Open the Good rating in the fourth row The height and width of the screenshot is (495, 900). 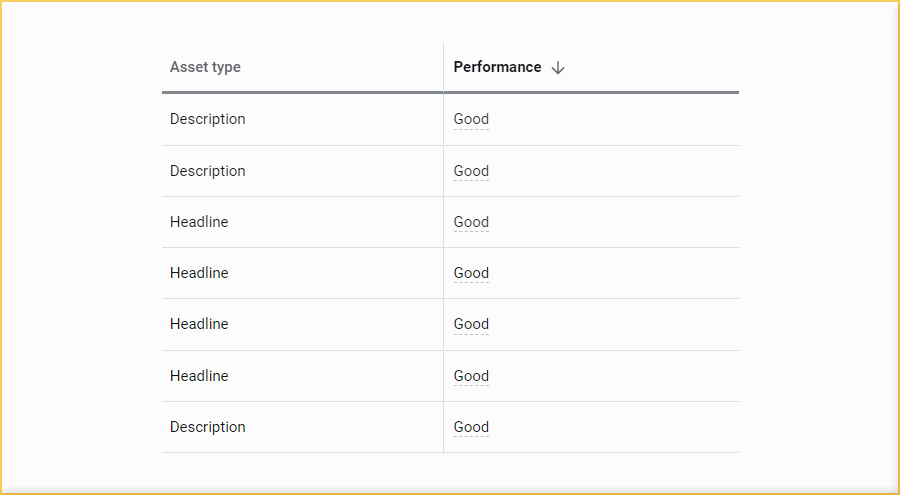(x=471, y=273)
